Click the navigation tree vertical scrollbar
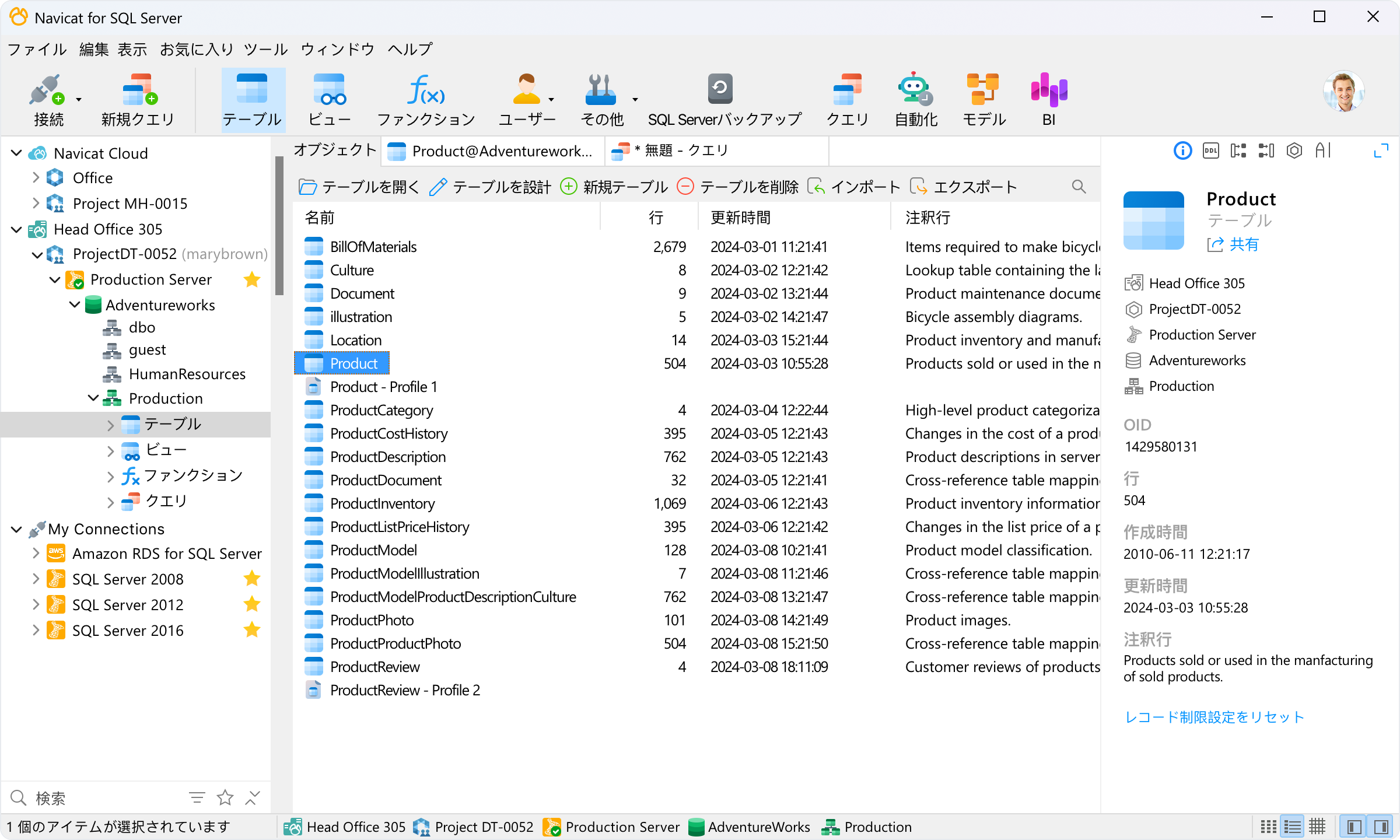Image resolution: width=1400 pixels, height=840 pixels. tap(279, 225)
